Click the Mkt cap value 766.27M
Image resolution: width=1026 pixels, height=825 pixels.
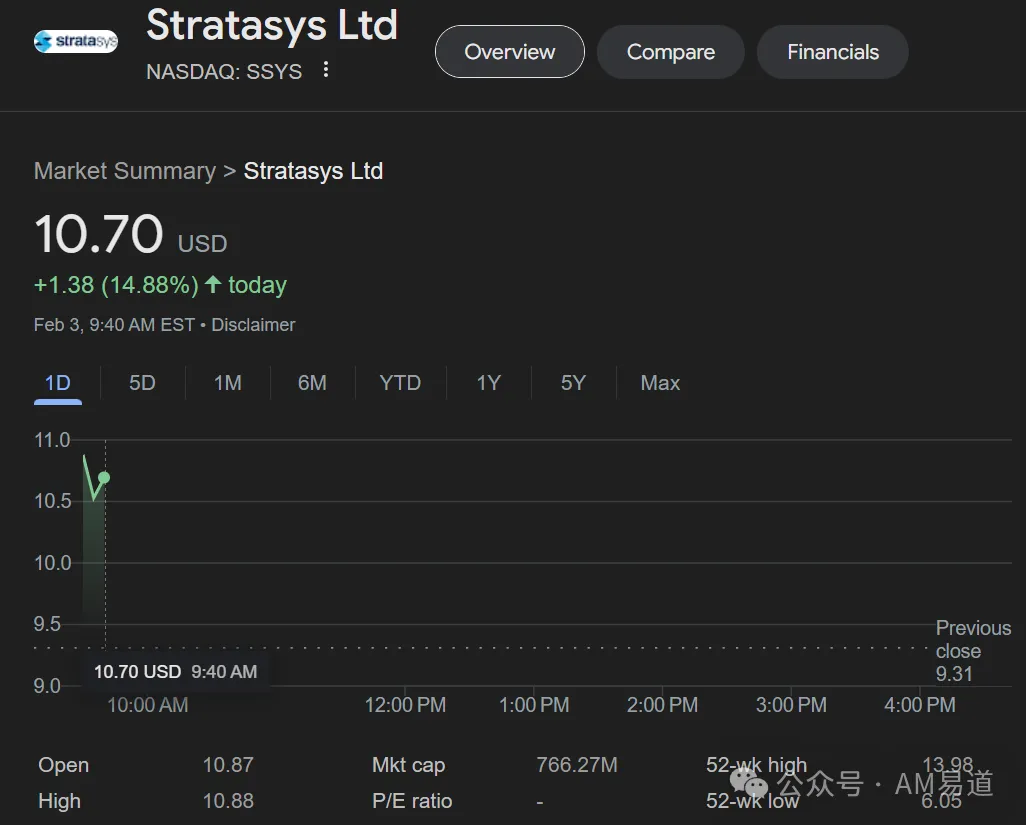576,765
